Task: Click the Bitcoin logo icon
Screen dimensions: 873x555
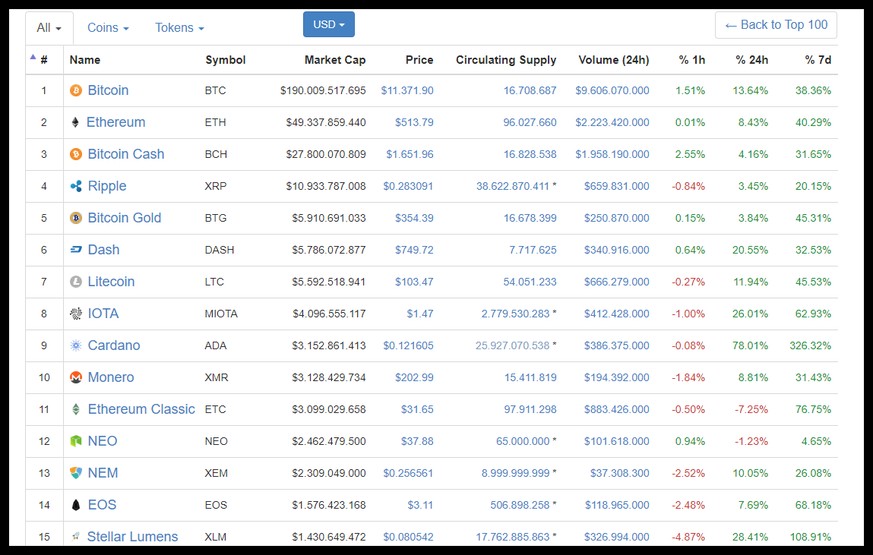Action: pyautogui.click(x=76, y=90)
